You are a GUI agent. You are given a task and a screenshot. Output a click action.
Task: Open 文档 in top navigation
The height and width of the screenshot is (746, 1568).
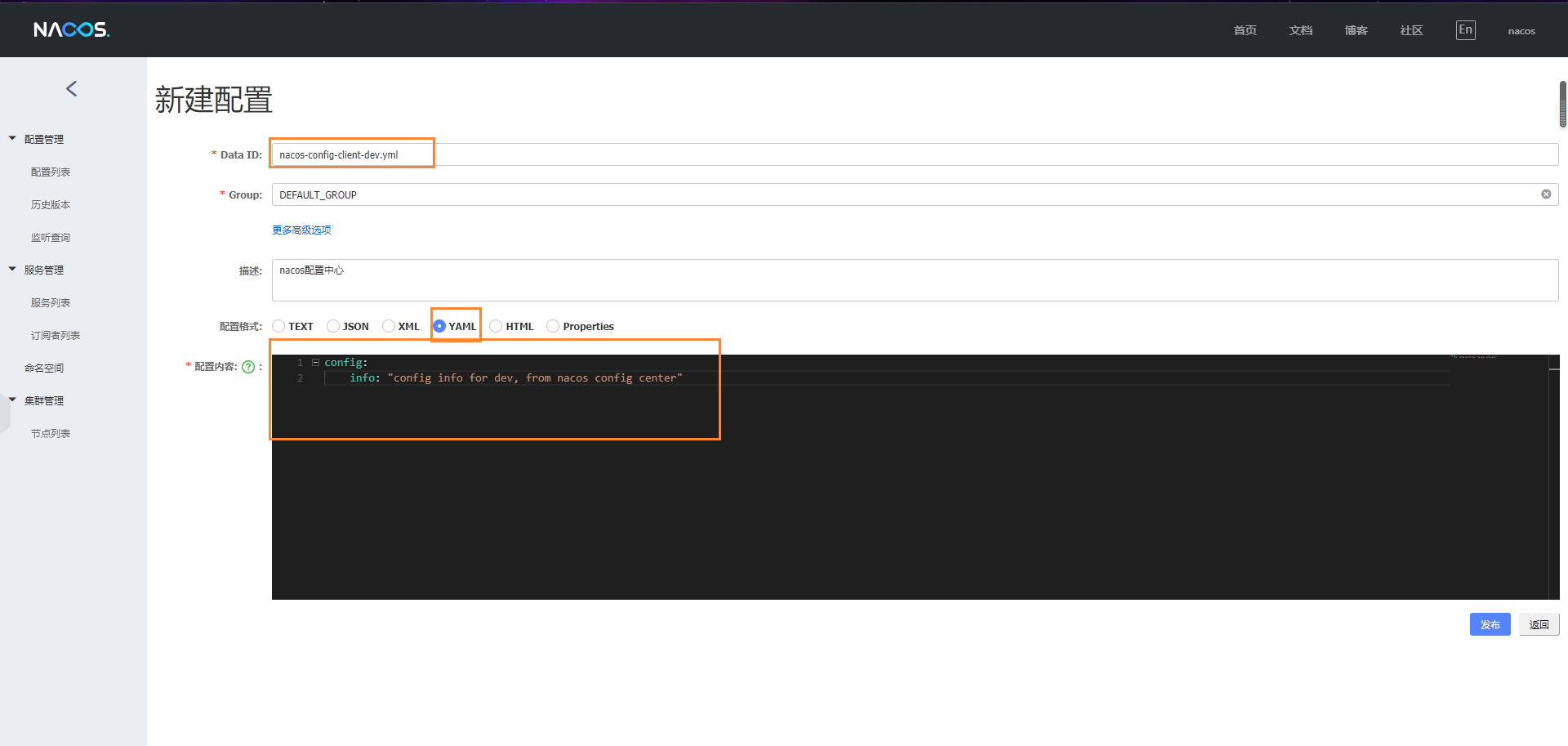coord(1300,30)
